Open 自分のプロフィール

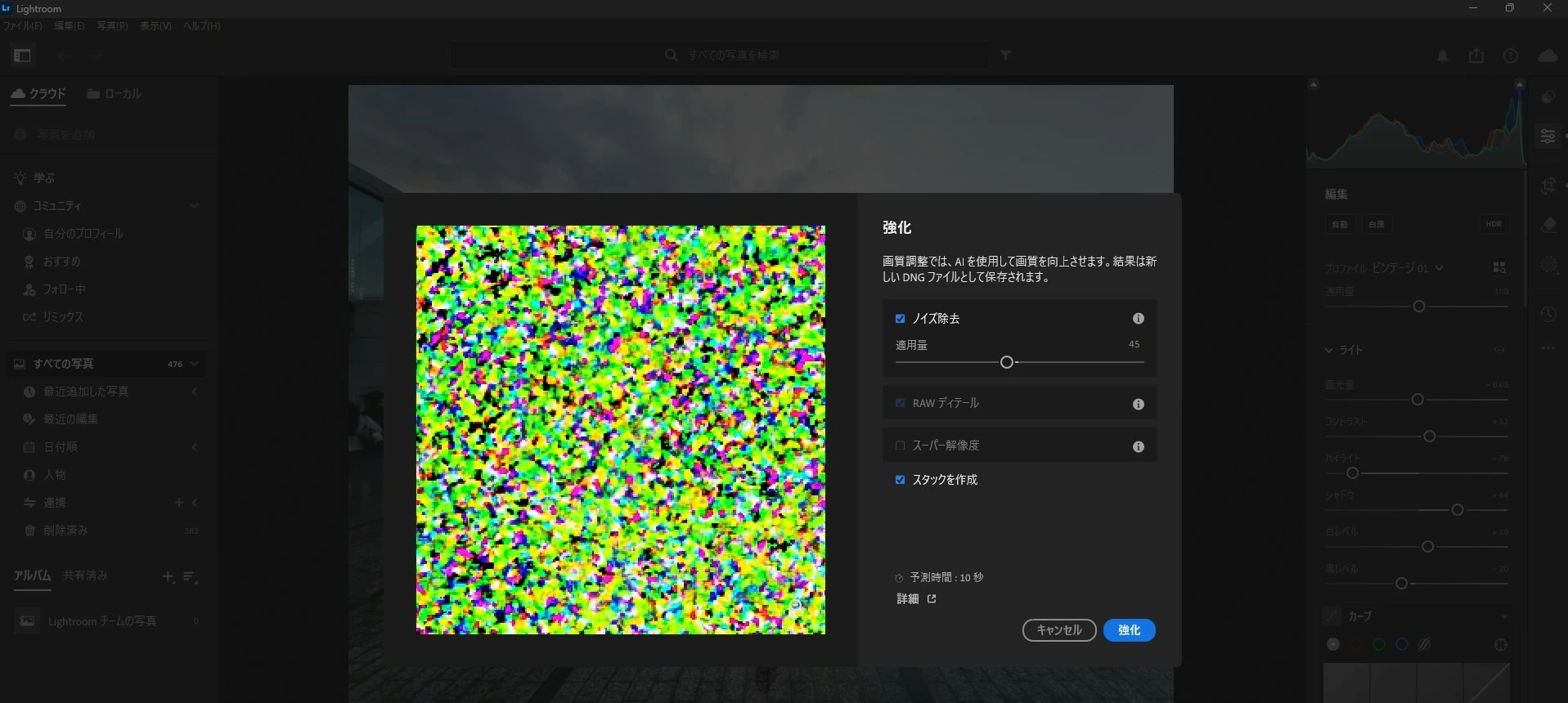point(74,234)
